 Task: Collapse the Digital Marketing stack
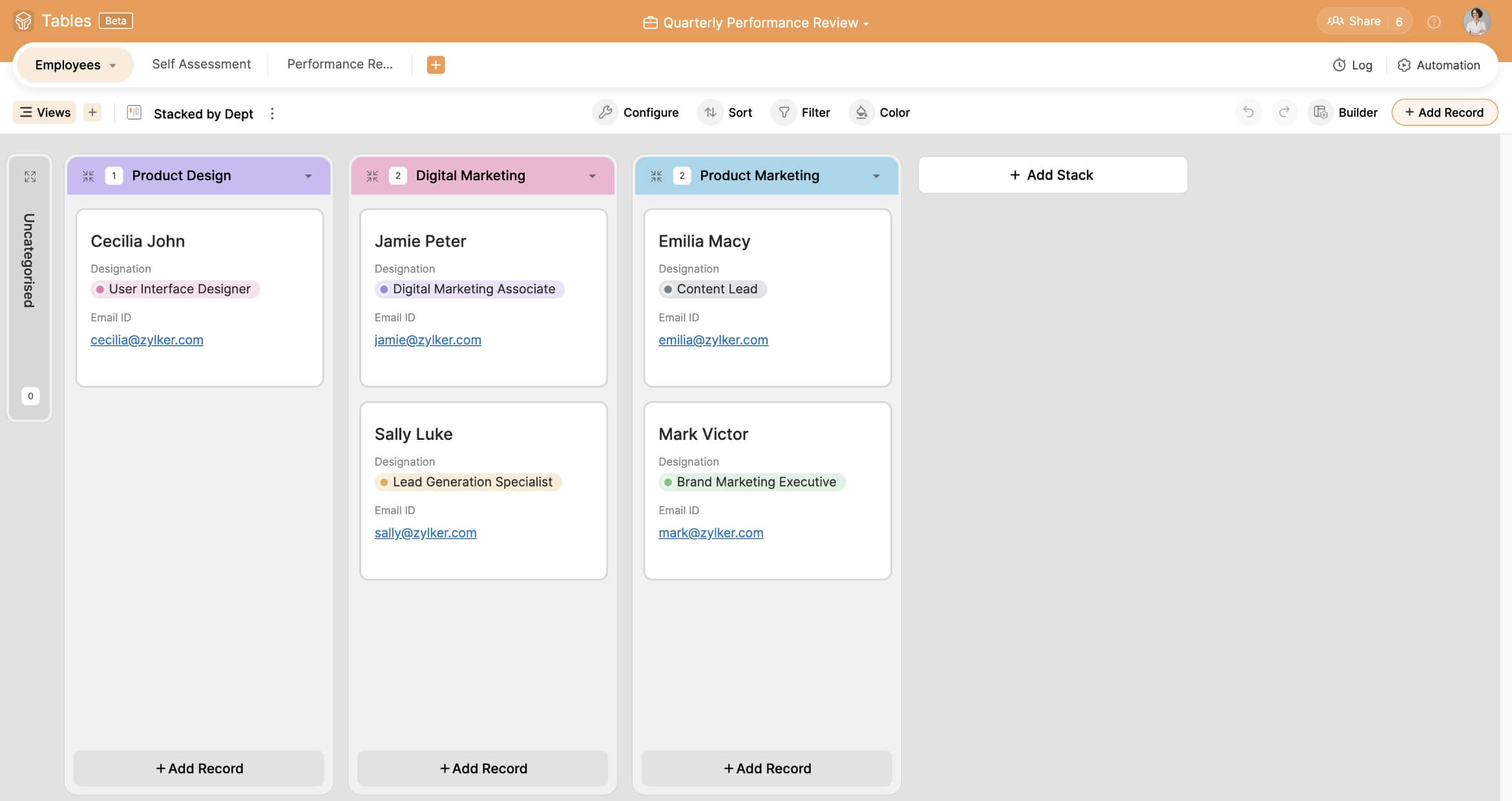pos(372,176)
